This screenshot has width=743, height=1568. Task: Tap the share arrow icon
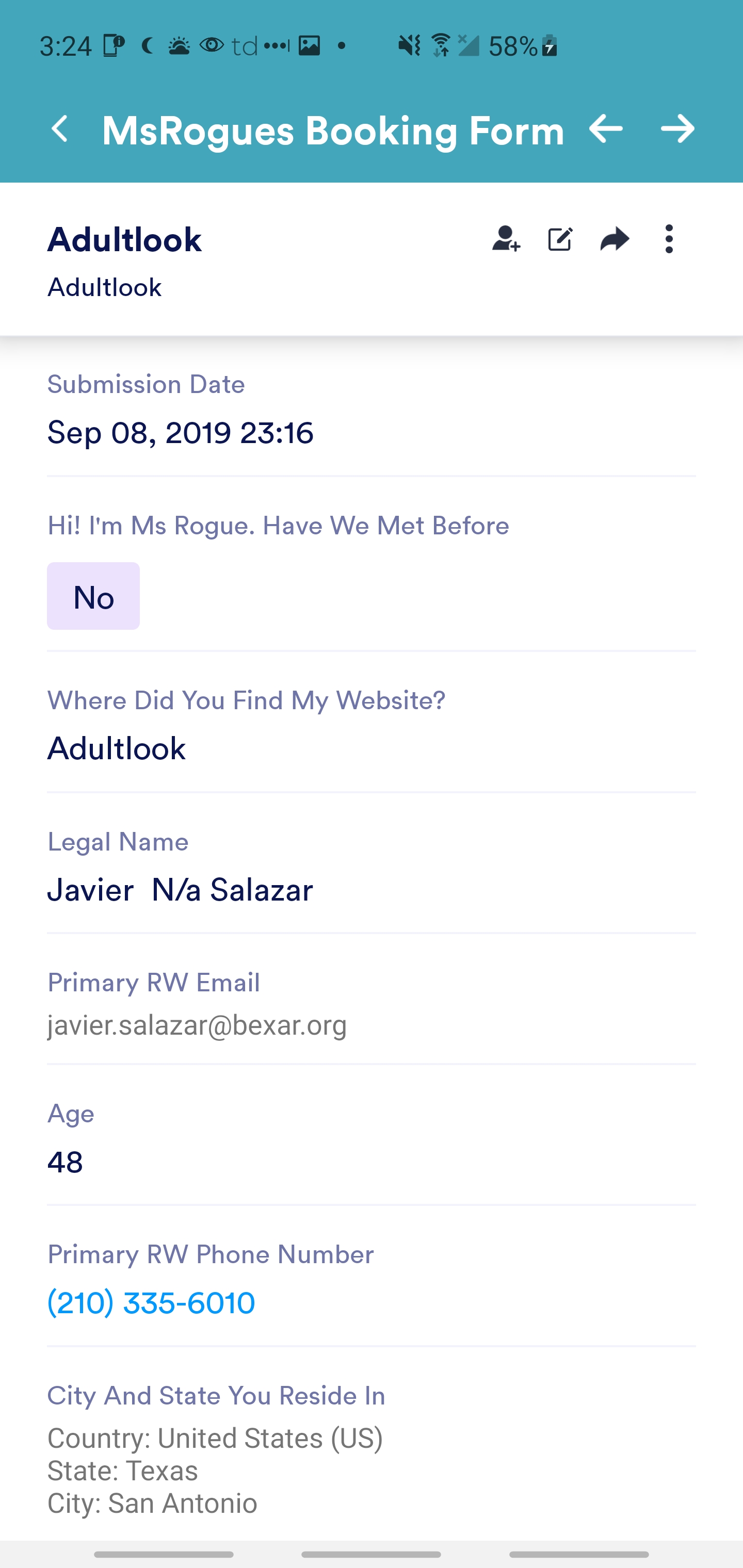(614, 239)
